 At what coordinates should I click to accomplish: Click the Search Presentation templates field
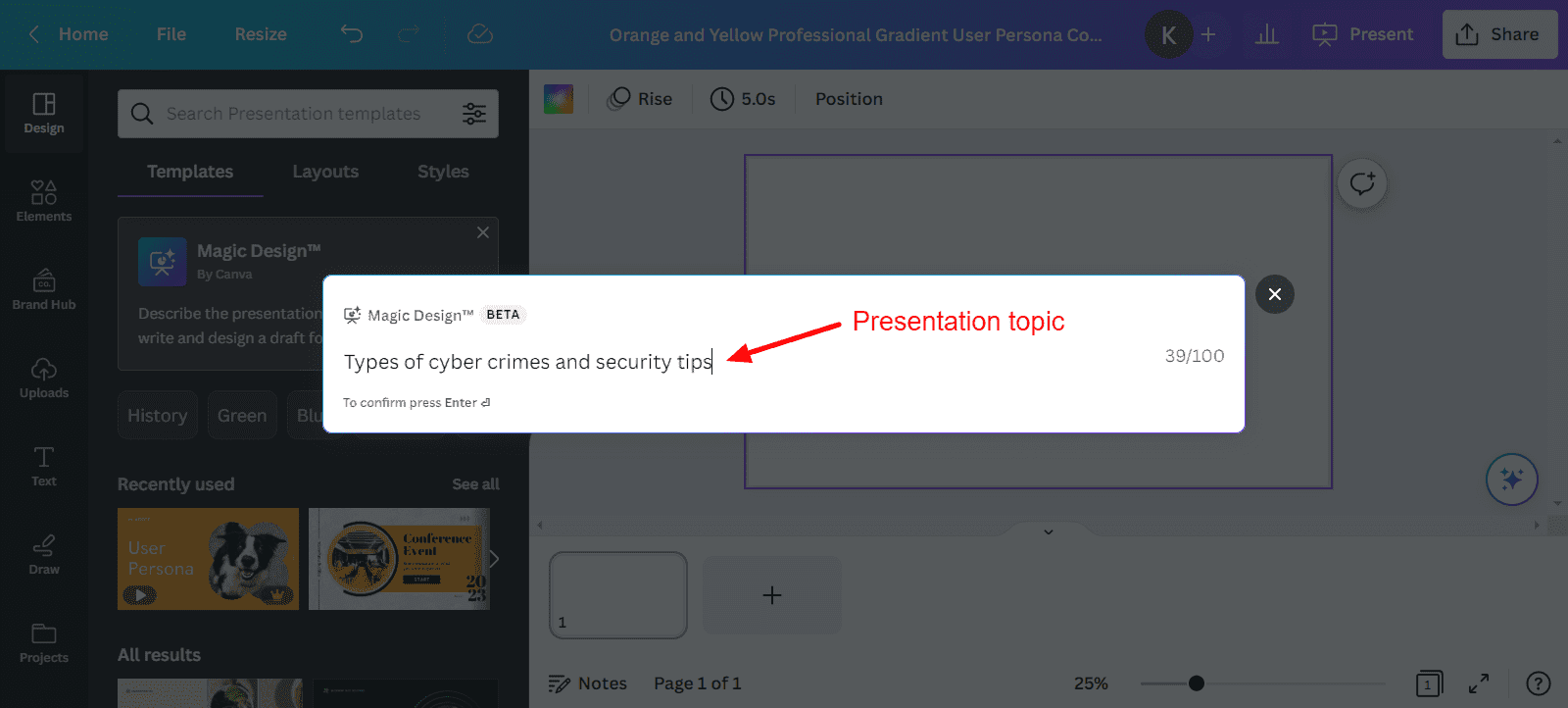pyautogui.click(x=308, y=114)
